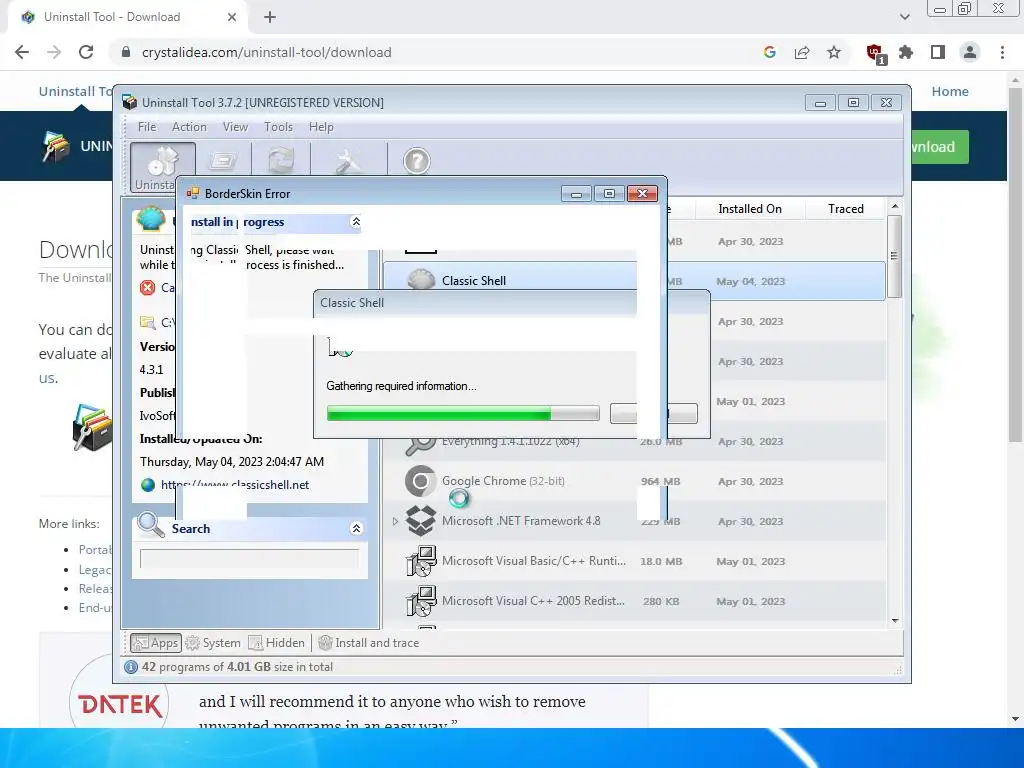Viewport: 1024px width, 768px height.
Task: Select Microsoft Visual Basic/C++ Runtime row
Action: (633, 561)
